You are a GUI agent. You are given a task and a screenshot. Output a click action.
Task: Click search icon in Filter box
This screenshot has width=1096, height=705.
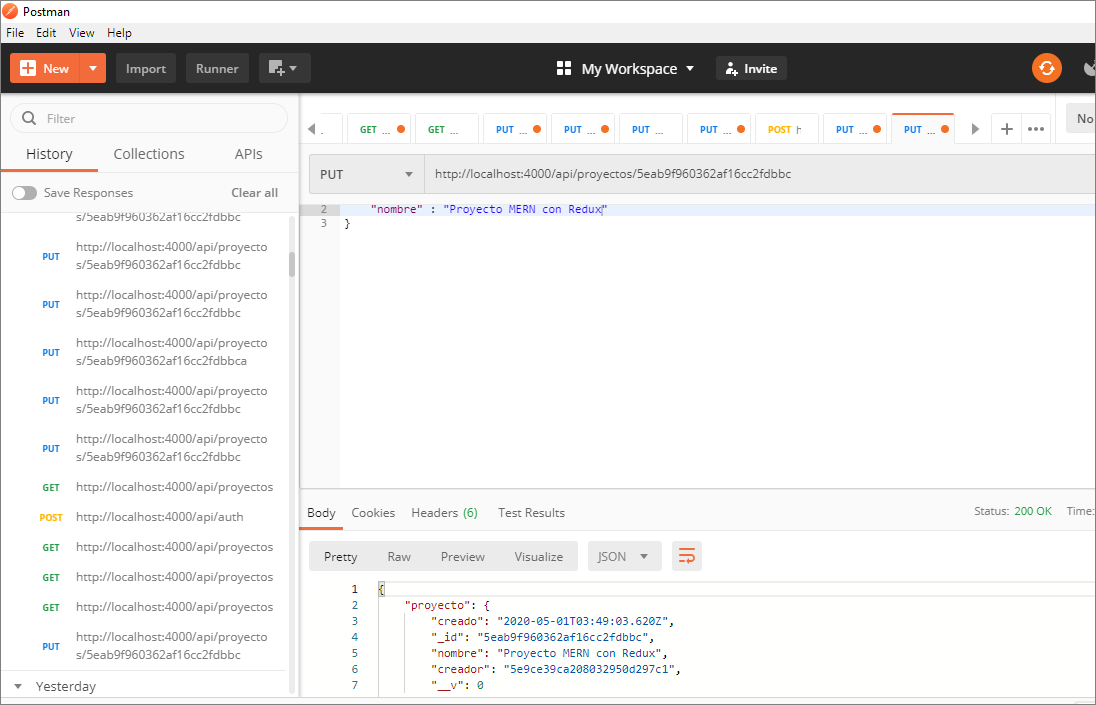click(29, 118)
